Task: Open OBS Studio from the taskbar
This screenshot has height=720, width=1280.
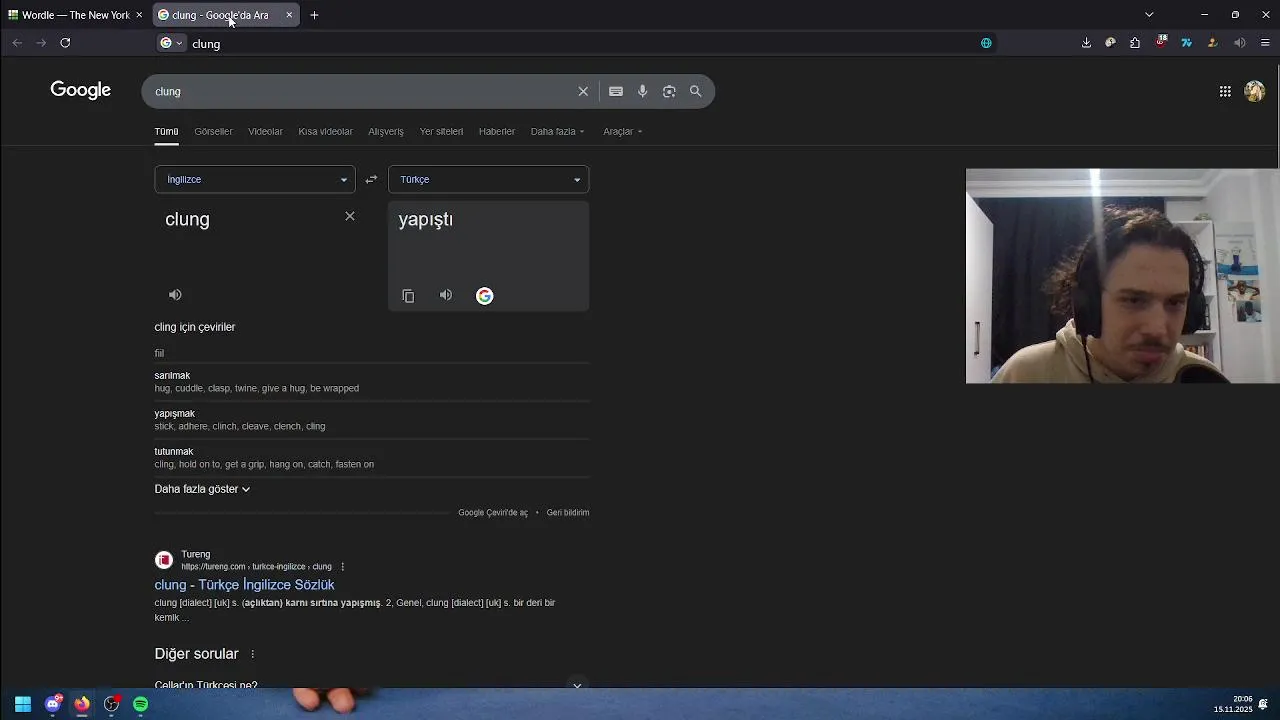Action: tap(112, 704)
